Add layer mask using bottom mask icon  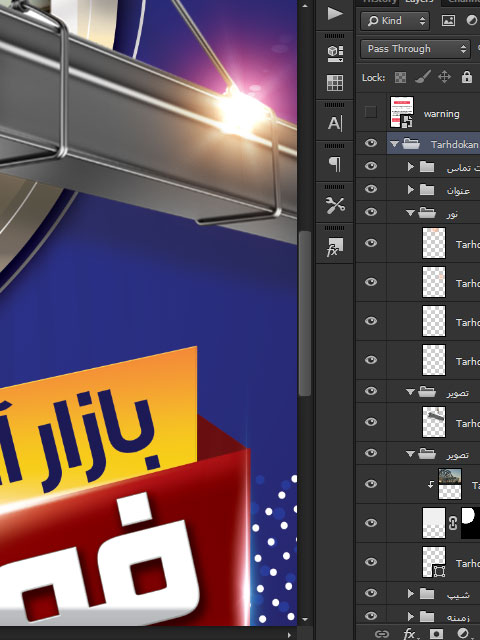[436, 634]
